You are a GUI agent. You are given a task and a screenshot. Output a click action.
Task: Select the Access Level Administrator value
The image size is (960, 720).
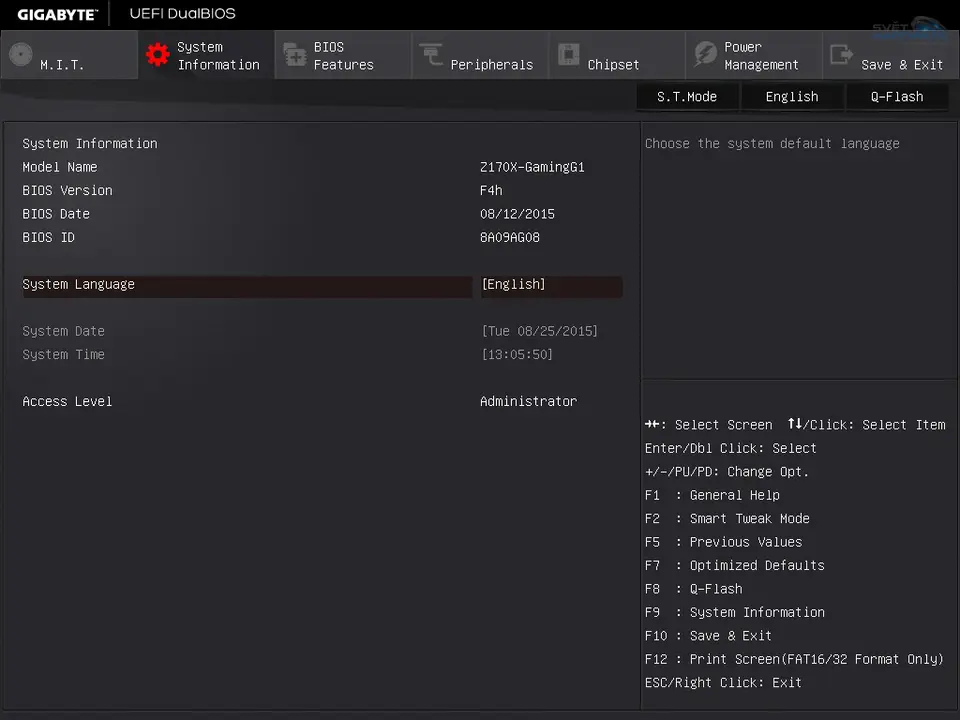point(528,402)
